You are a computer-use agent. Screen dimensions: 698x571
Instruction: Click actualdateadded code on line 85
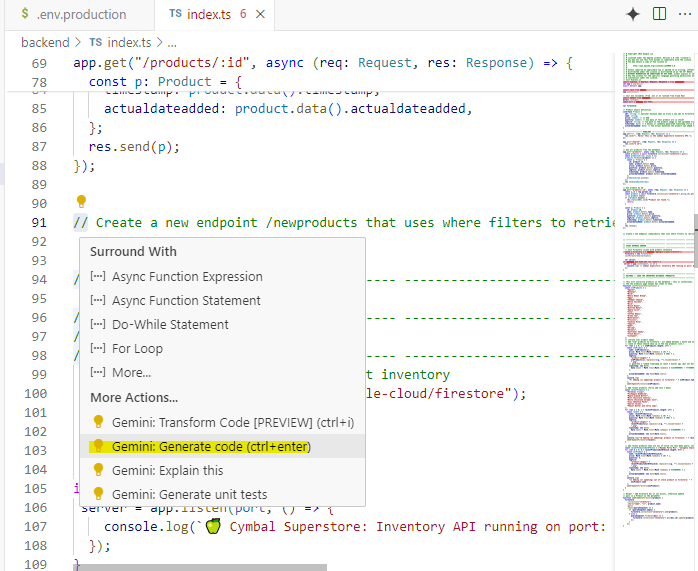click(288, 109)
